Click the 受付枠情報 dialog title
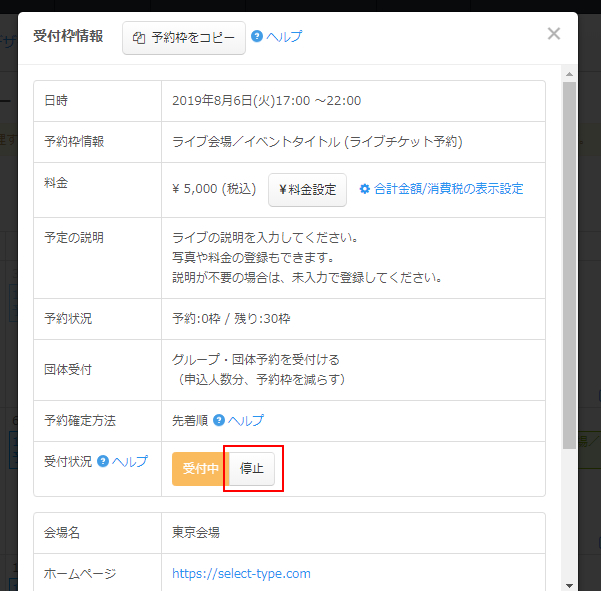The image size is (601, 591). (68, 37)
